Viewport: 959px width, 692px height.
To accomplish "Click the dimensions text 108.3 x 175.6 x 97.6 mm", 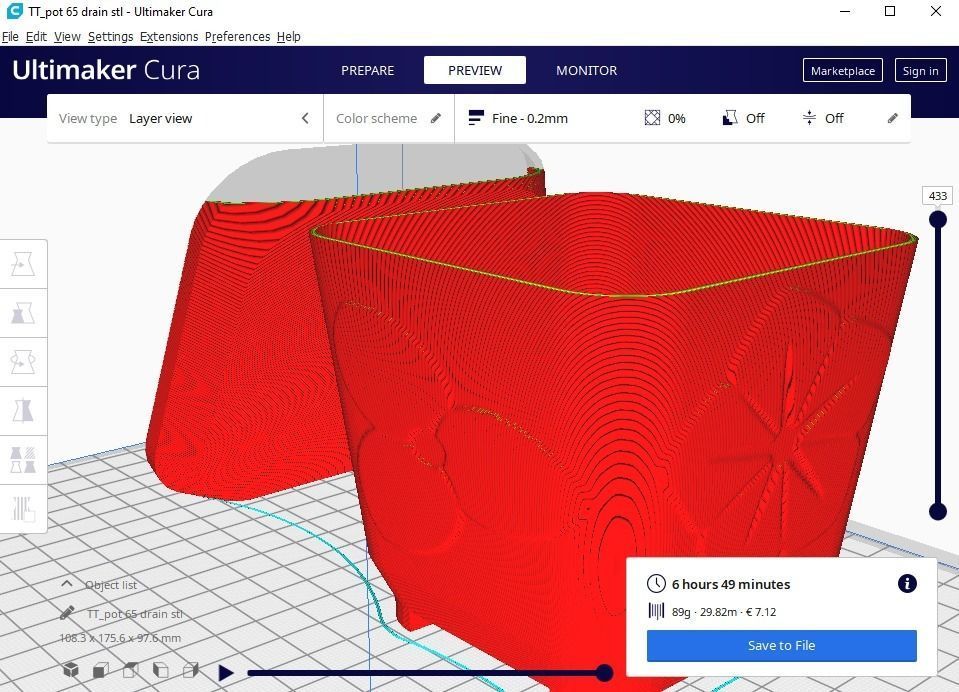I will [120, 638].
